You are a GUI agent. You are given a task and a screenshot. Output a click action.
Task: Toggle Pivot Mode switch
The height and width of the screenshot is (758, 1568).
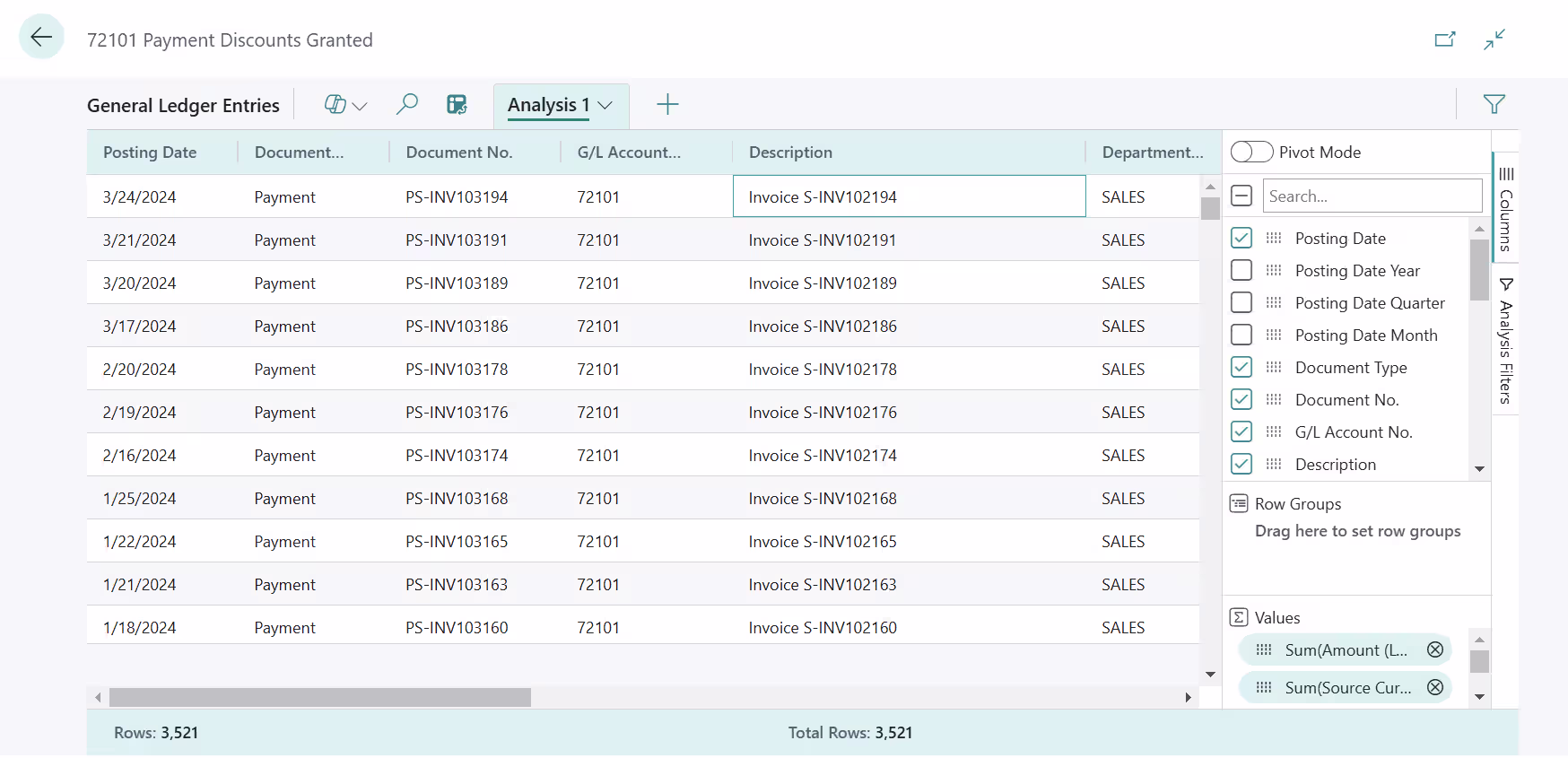point(1251,152)
